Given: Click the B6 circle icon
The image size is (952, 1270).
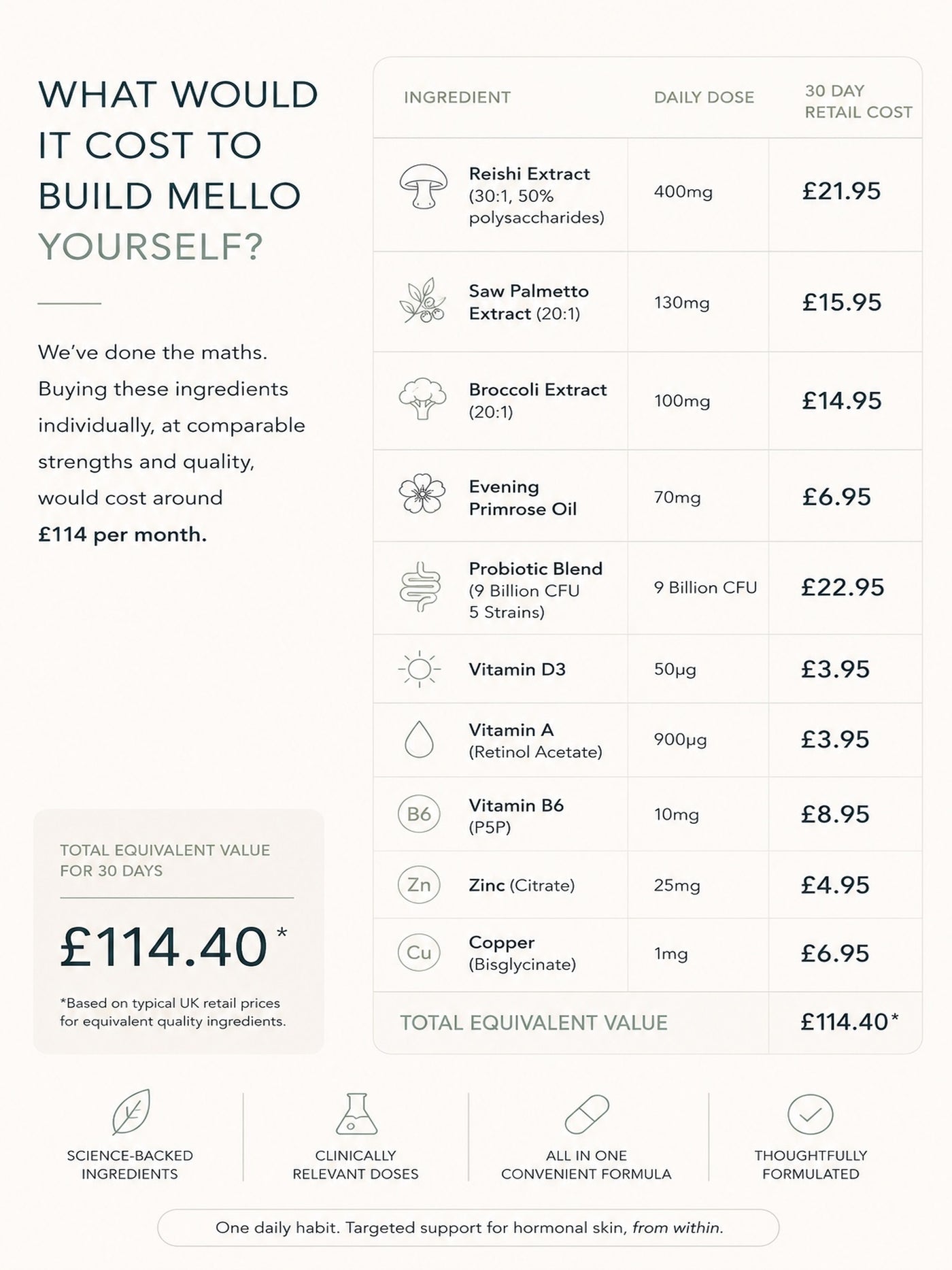Looking at the screenshot, I should coord(419,814).
